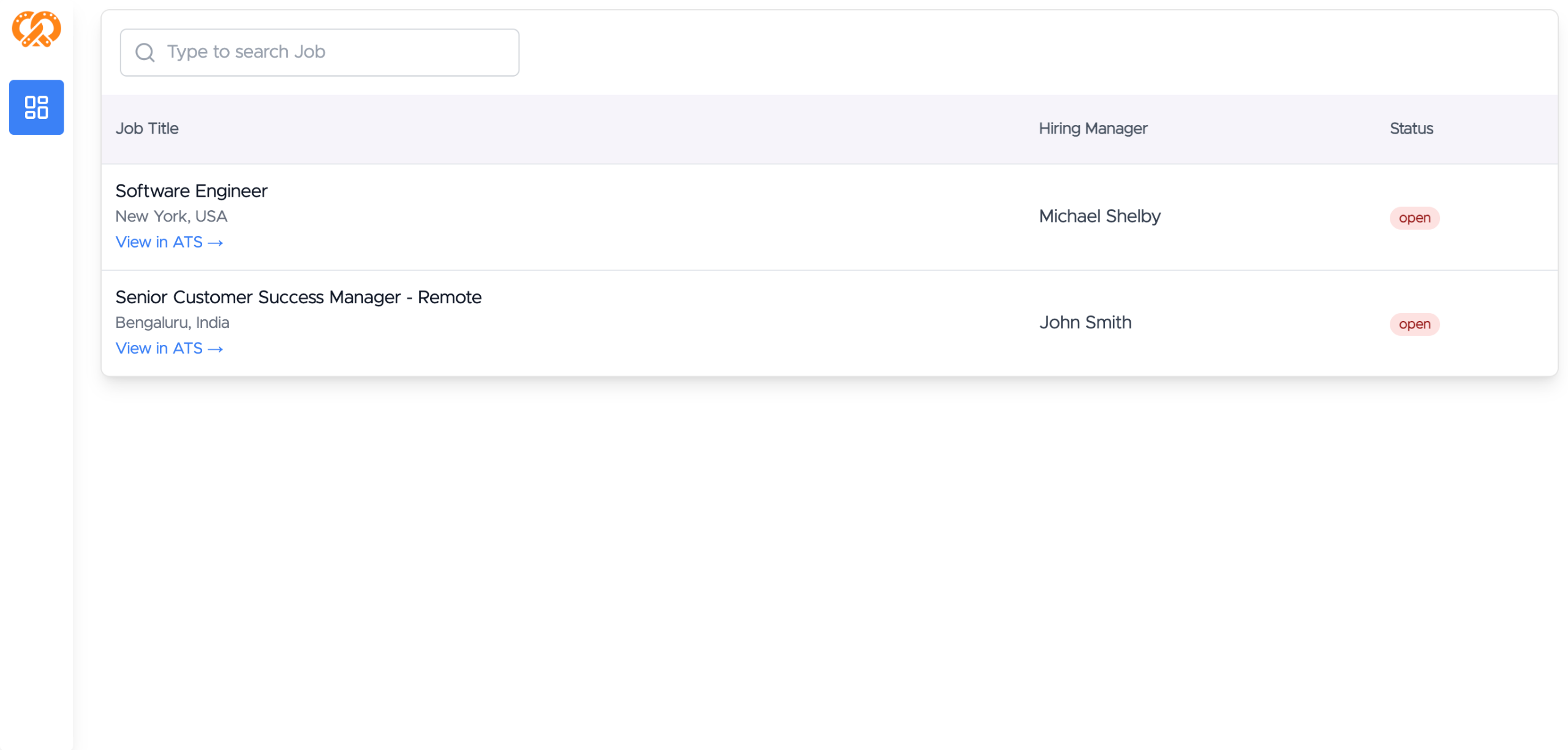
Task: Click the Software Engineer job title
Action: pos(191,191)
